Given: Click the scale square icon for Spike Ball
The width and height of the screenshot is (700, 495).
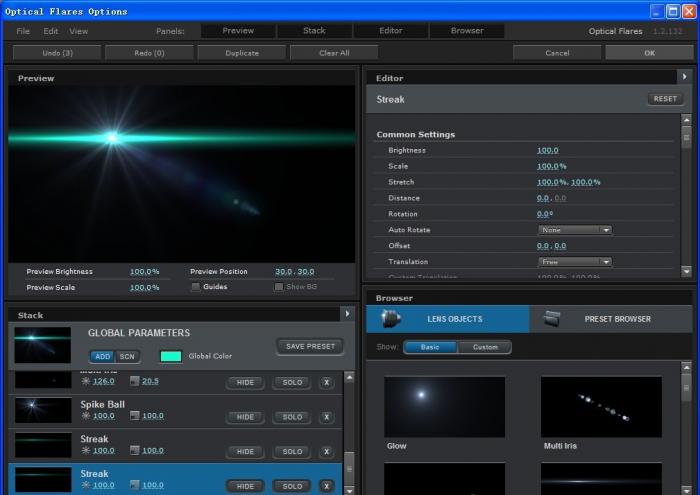Looking at the screenshot, I should coord(134,416).
